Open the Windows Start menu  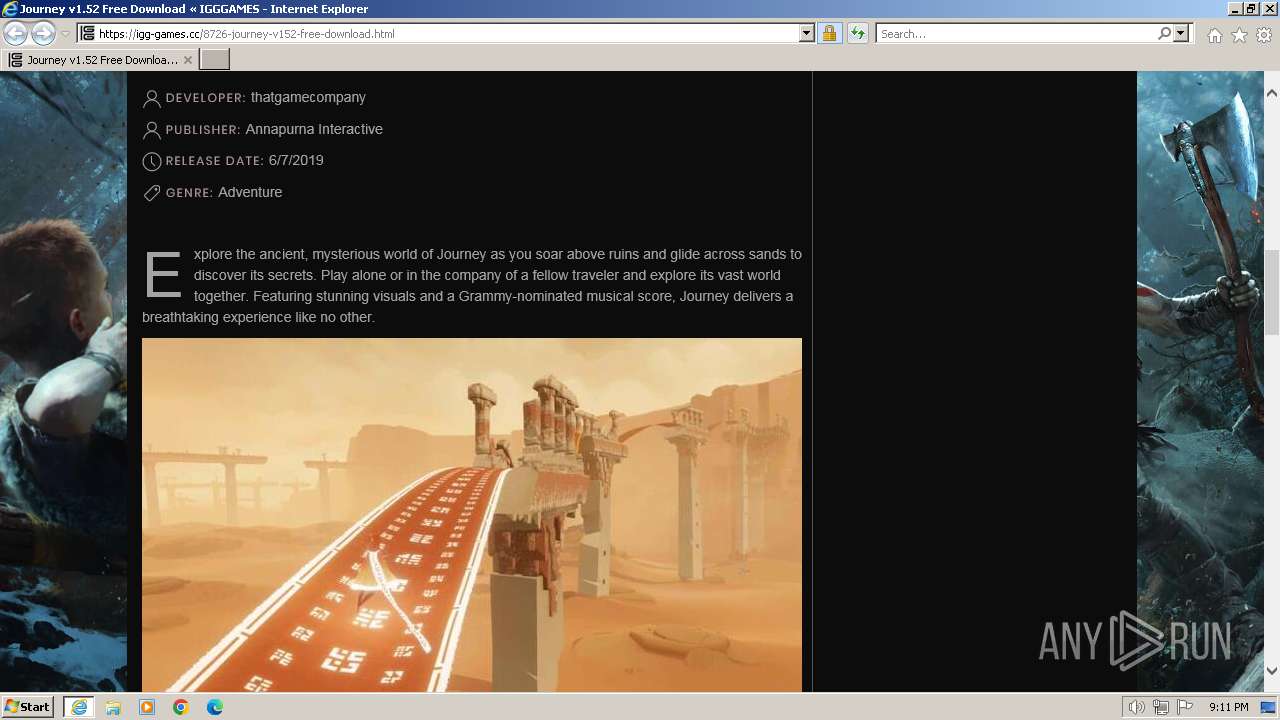(x=27, y=707)
